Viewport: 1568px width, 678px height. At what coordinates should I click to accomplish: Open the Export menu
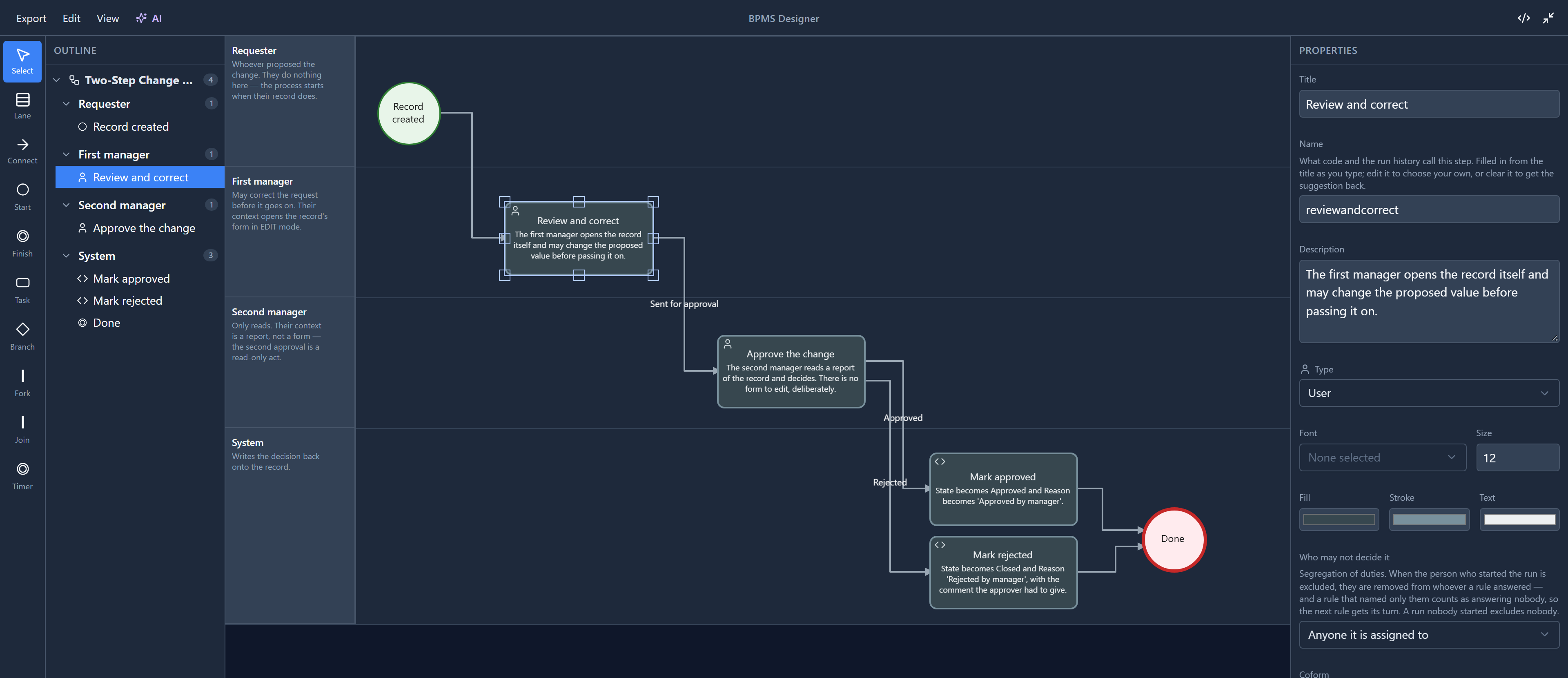31,18
